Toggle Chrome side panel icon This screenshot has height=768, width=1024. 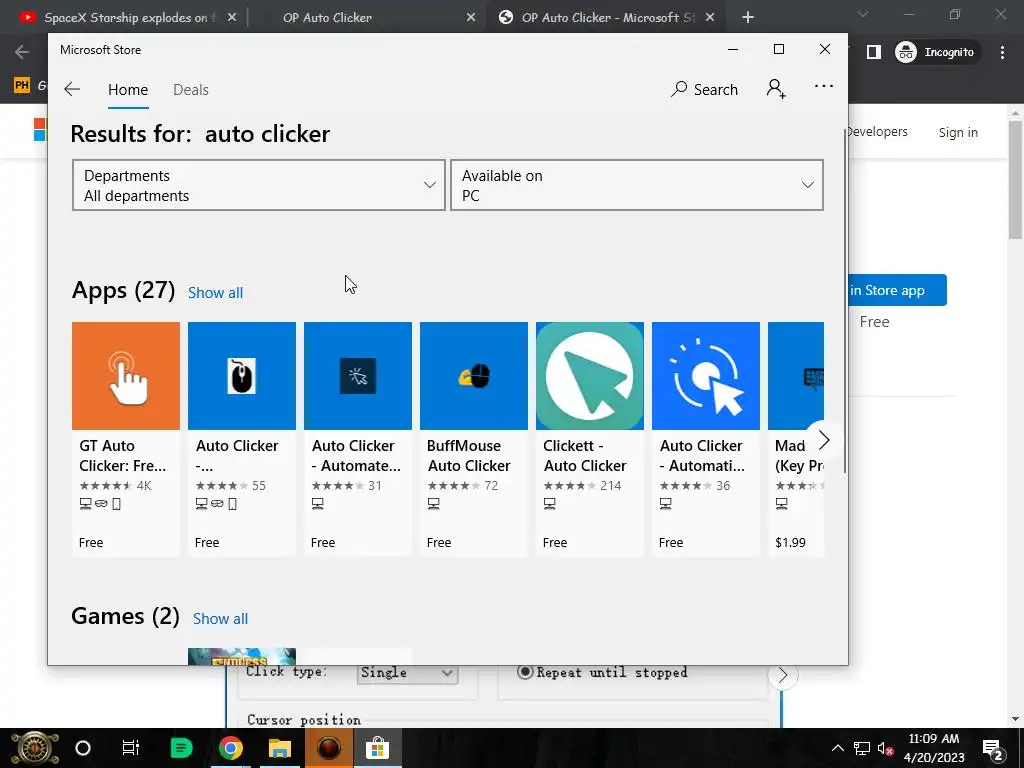tap(874, 52)
